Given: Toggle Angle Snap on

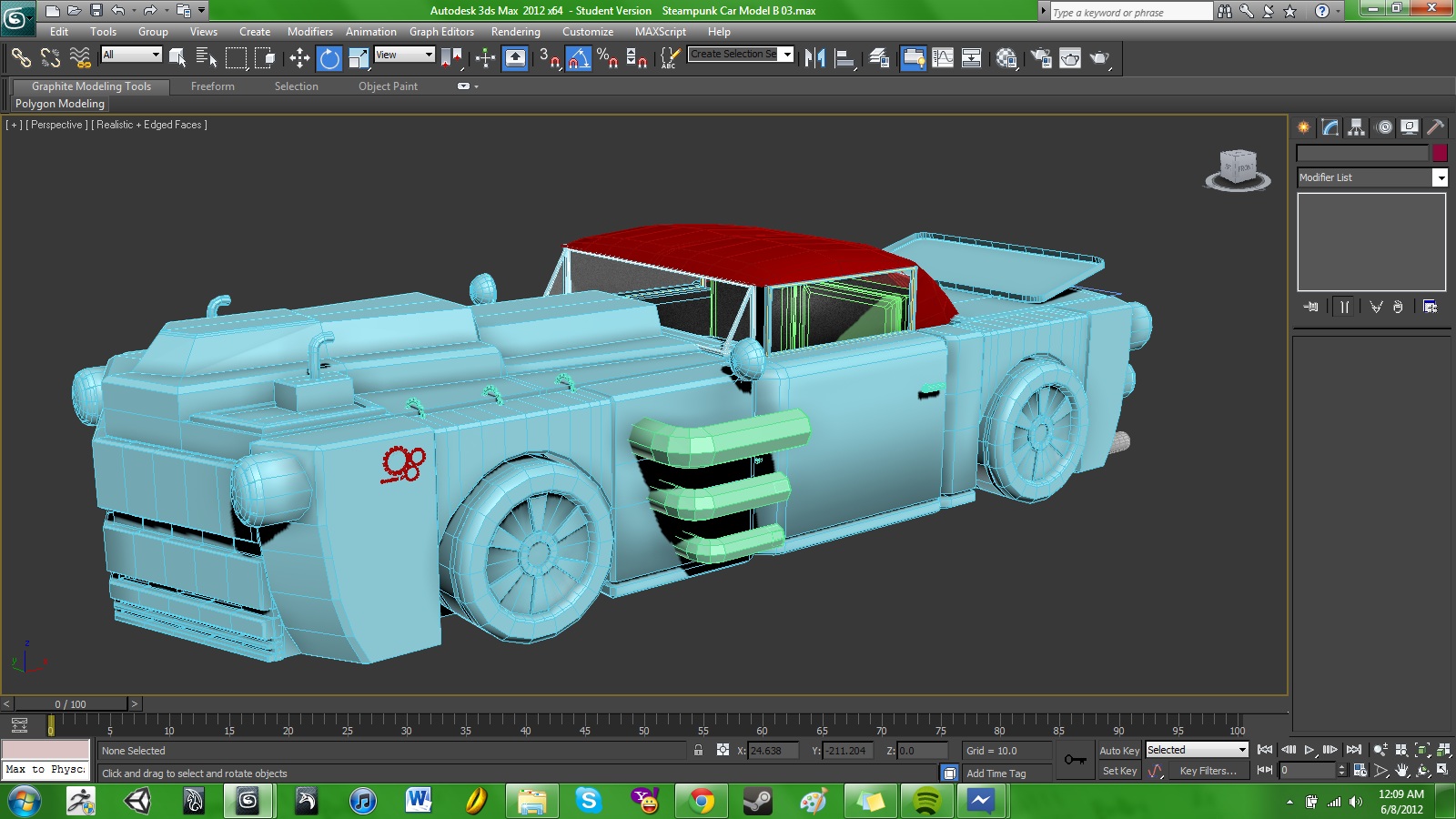Looking at the screenshot, I should click(x=579, y=58).
